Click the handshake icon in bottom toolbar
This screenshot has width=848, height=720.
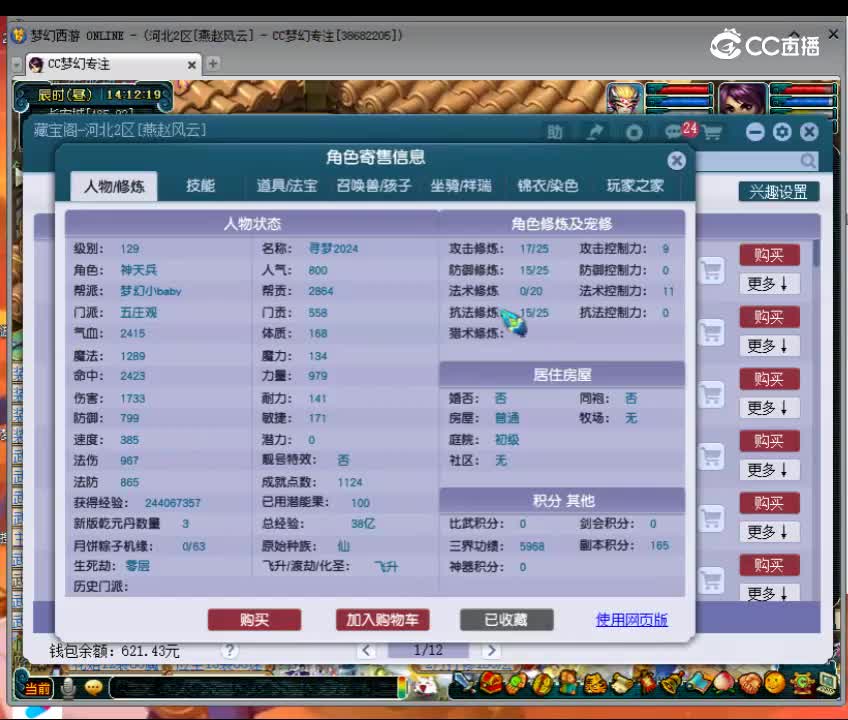click(748, 683)
